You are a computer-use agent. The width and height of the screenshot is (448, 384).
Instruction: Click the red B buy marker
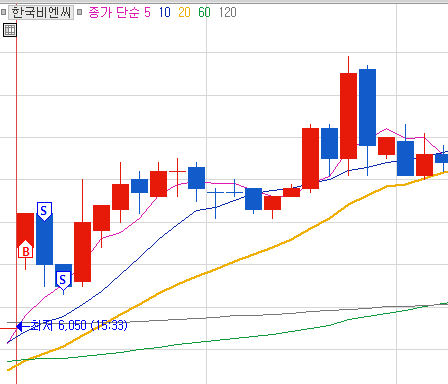(x=26, y=250)
